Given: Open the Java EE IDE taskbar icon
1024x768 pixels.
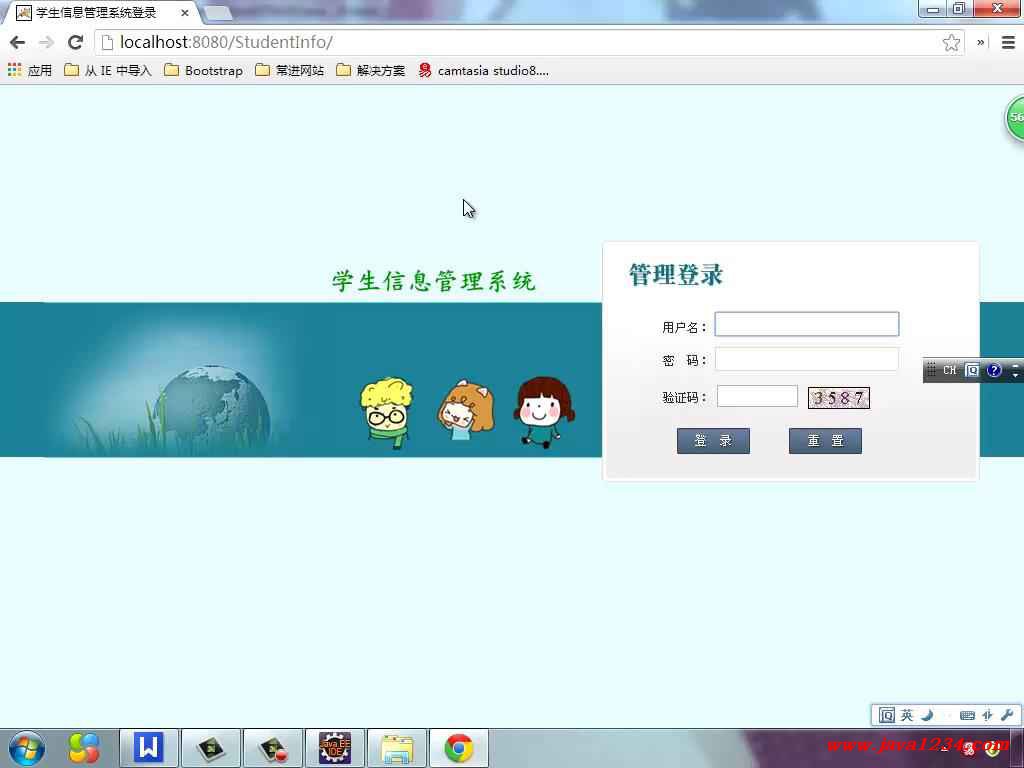Looking at the screenshot, I should [335, 748].
